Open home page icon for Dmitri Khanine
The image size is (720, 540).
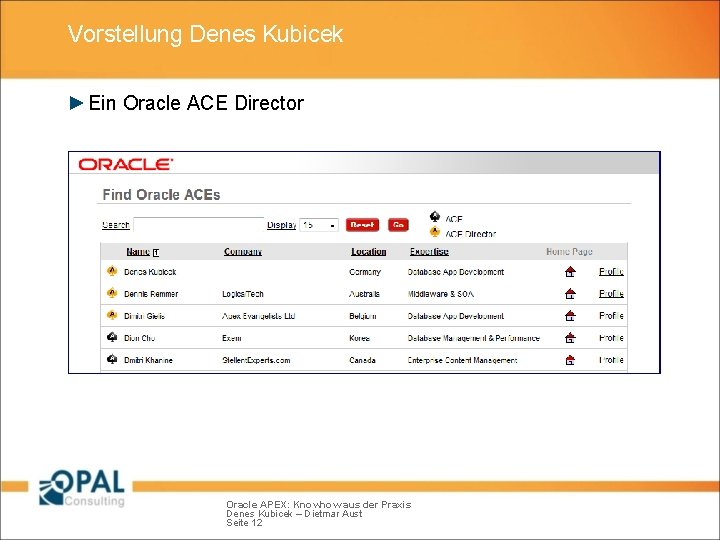[570, 360]
